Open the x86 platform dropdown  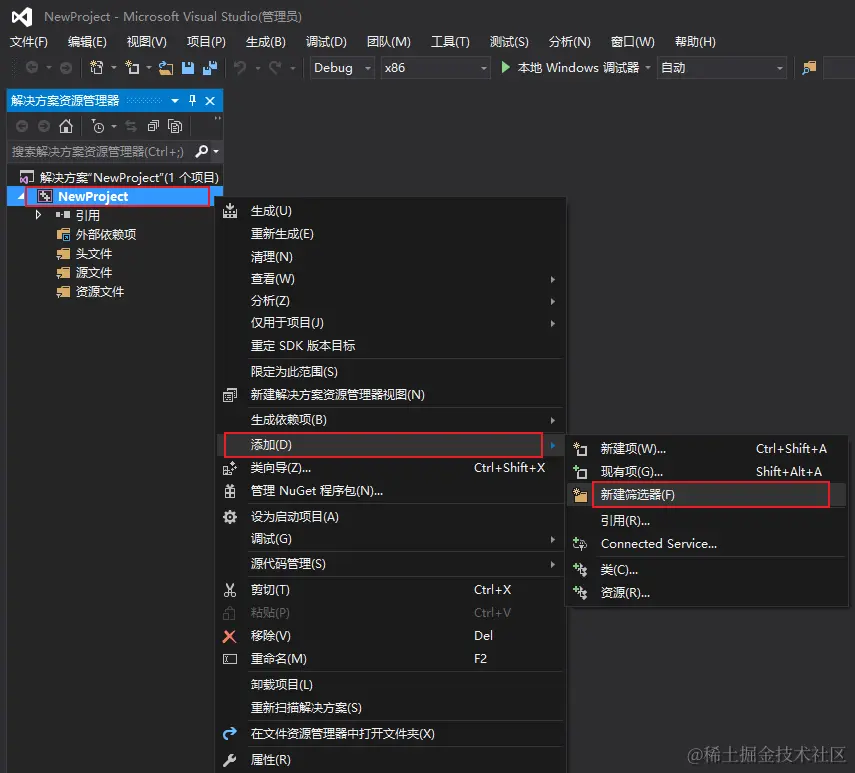click(x=435, y=68)
